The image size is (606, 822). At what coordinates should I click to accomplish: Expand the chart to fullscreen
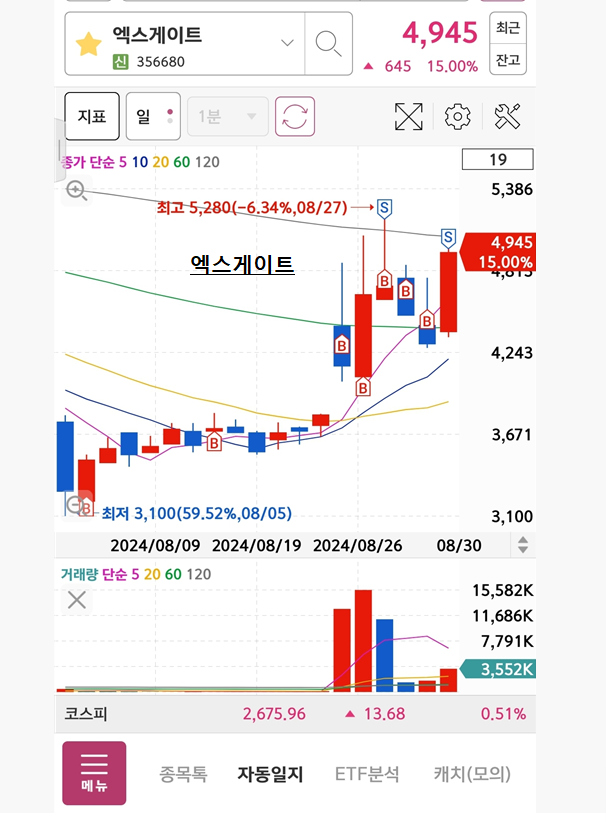[408, 116]
